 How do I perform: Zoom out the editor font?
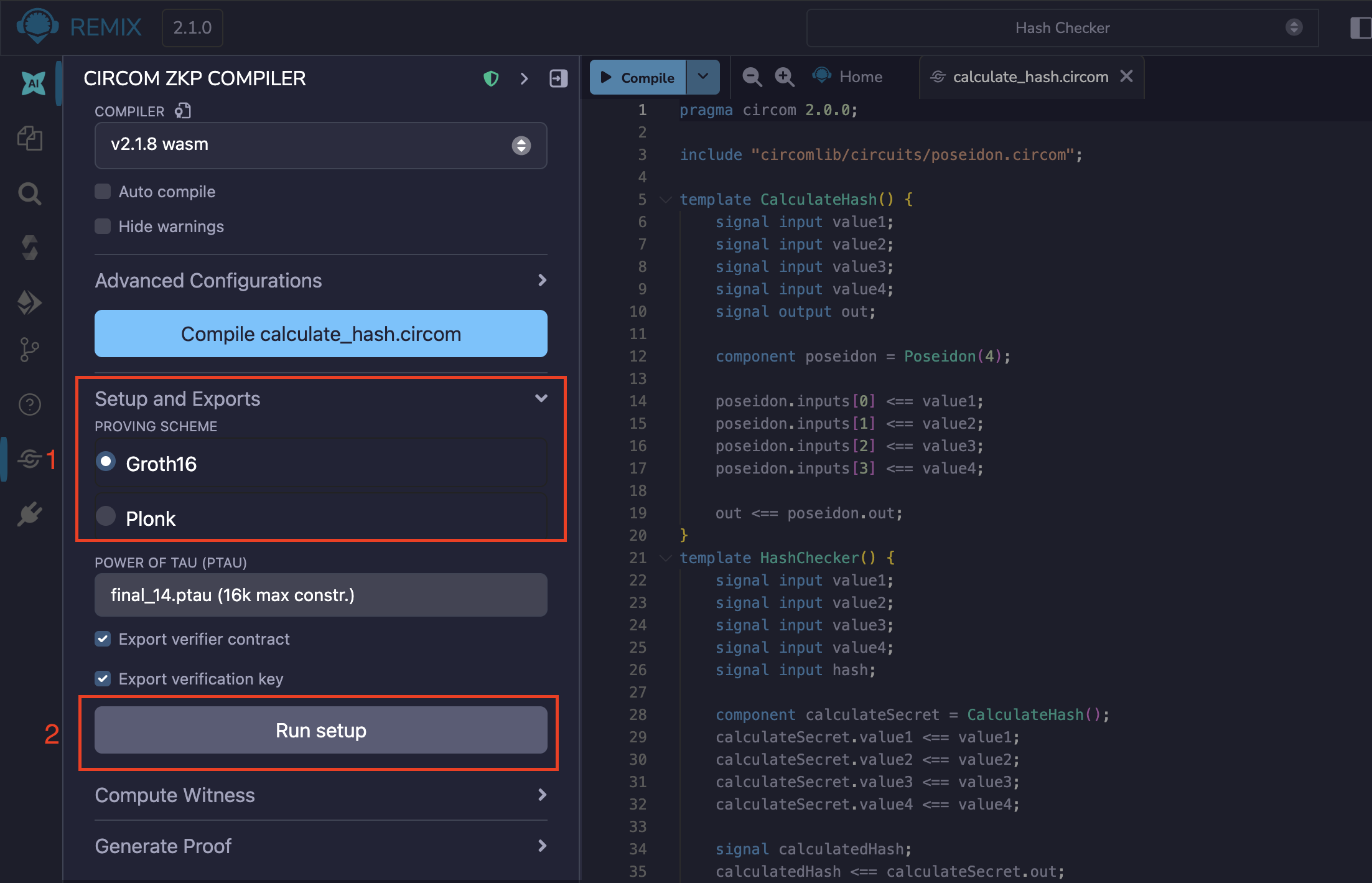(752, 77)
